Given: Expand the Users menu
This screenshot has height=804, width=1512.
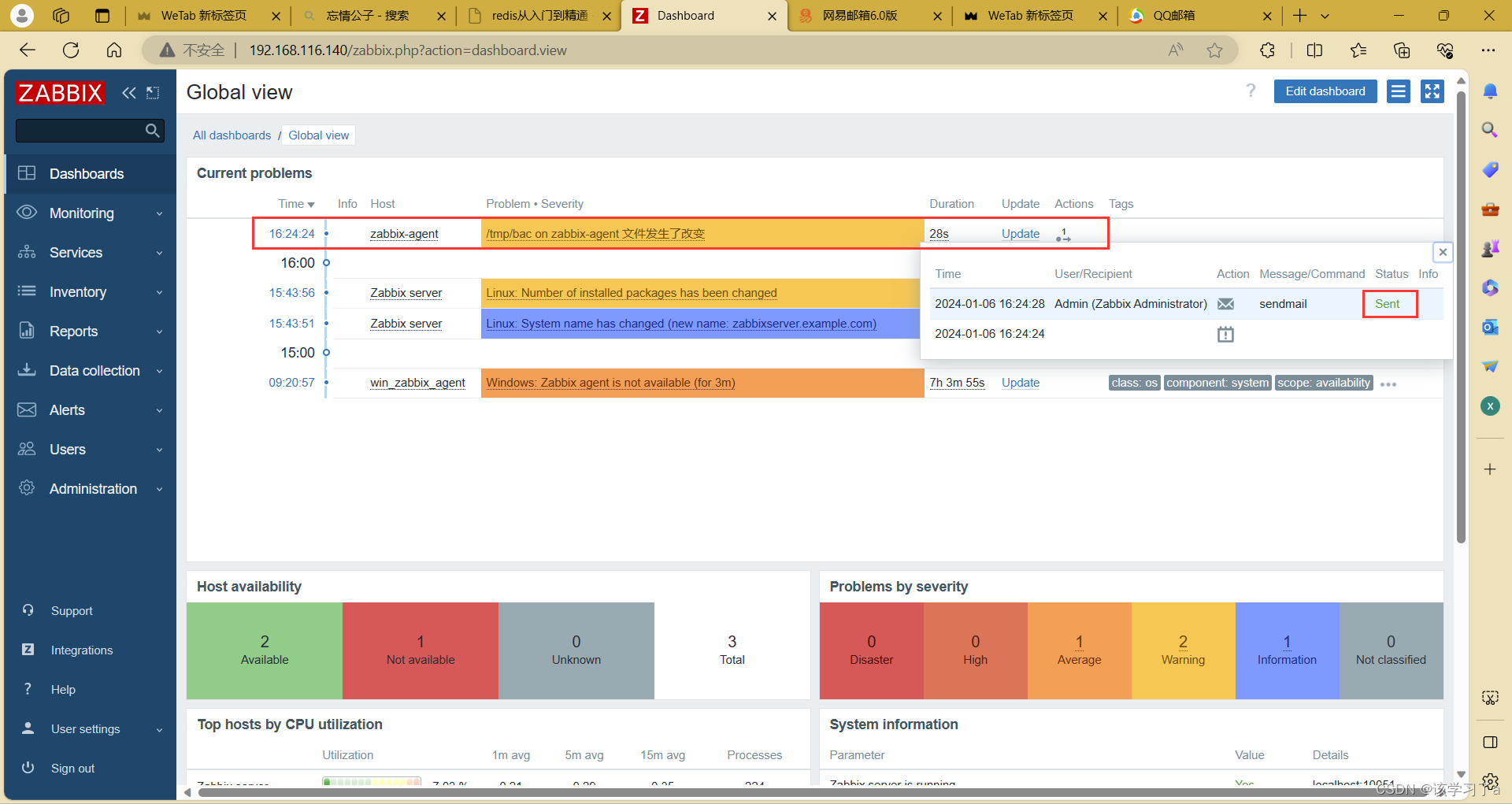Looking at the screenshot, I should pyautogui.click(x=91, y=450).
